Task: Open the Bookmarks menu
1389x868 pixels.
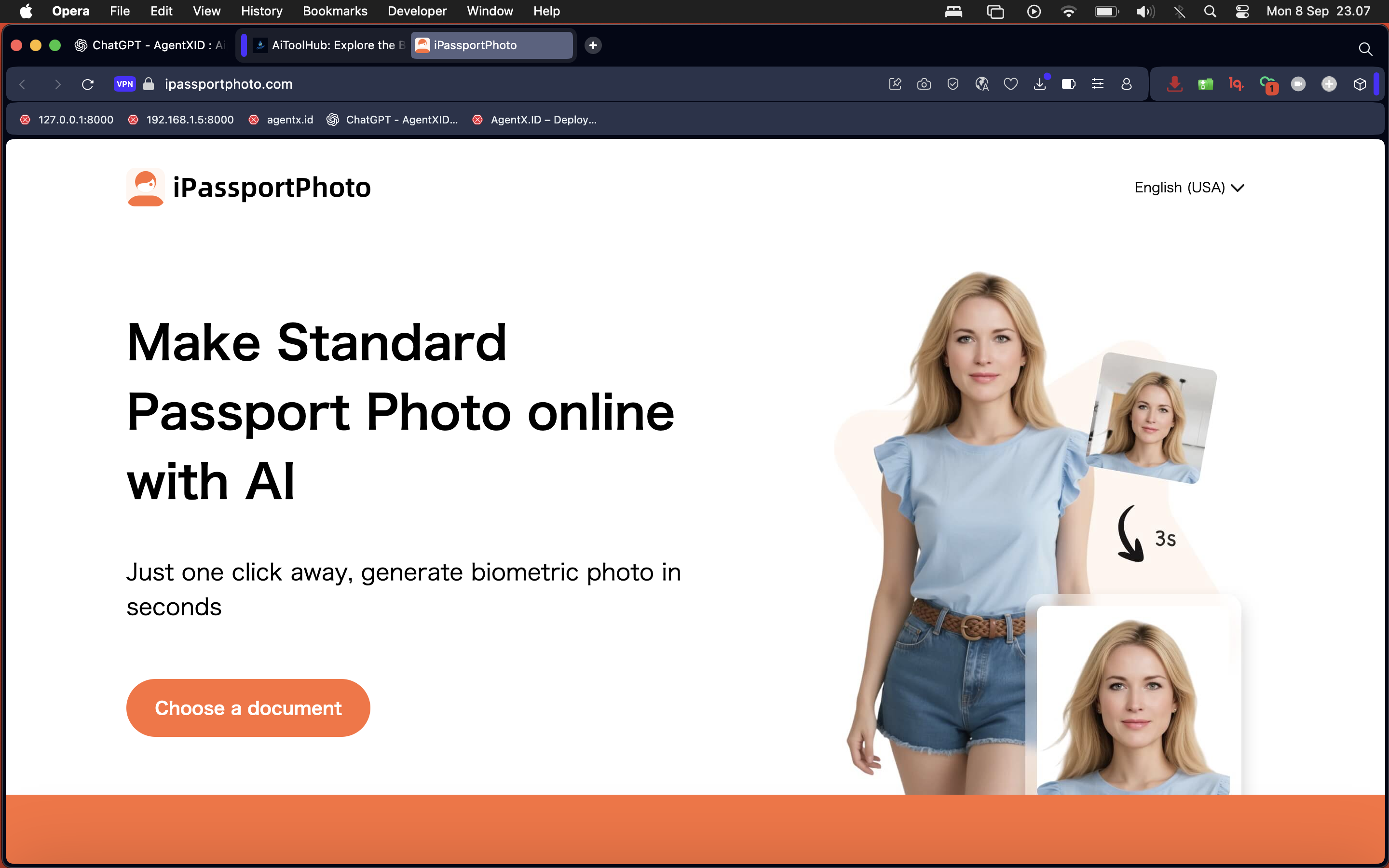Action: tap(335, 11)
